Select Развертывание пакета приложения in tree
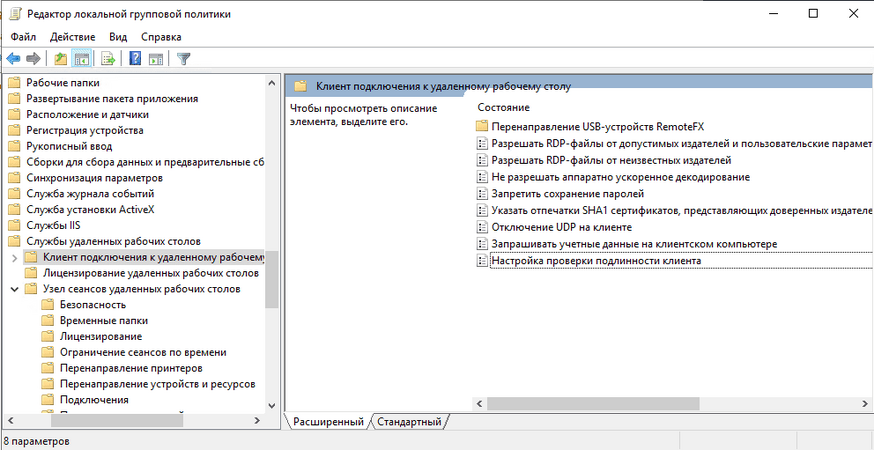The height and width of the screenshot is (450, 874). click(x=112, y=99)
